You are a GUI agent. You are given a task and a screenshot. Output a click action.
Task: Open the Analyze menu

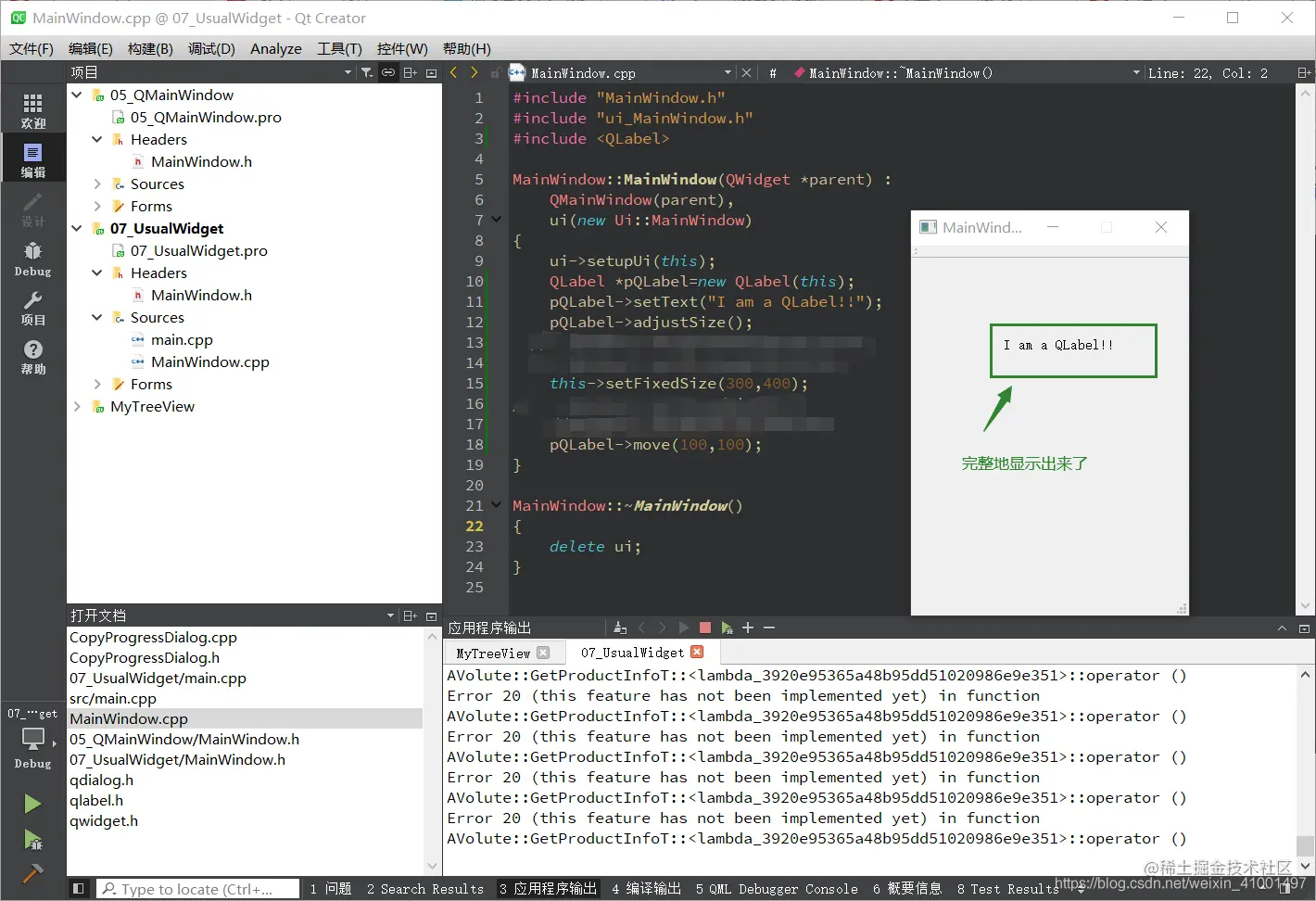276,48
